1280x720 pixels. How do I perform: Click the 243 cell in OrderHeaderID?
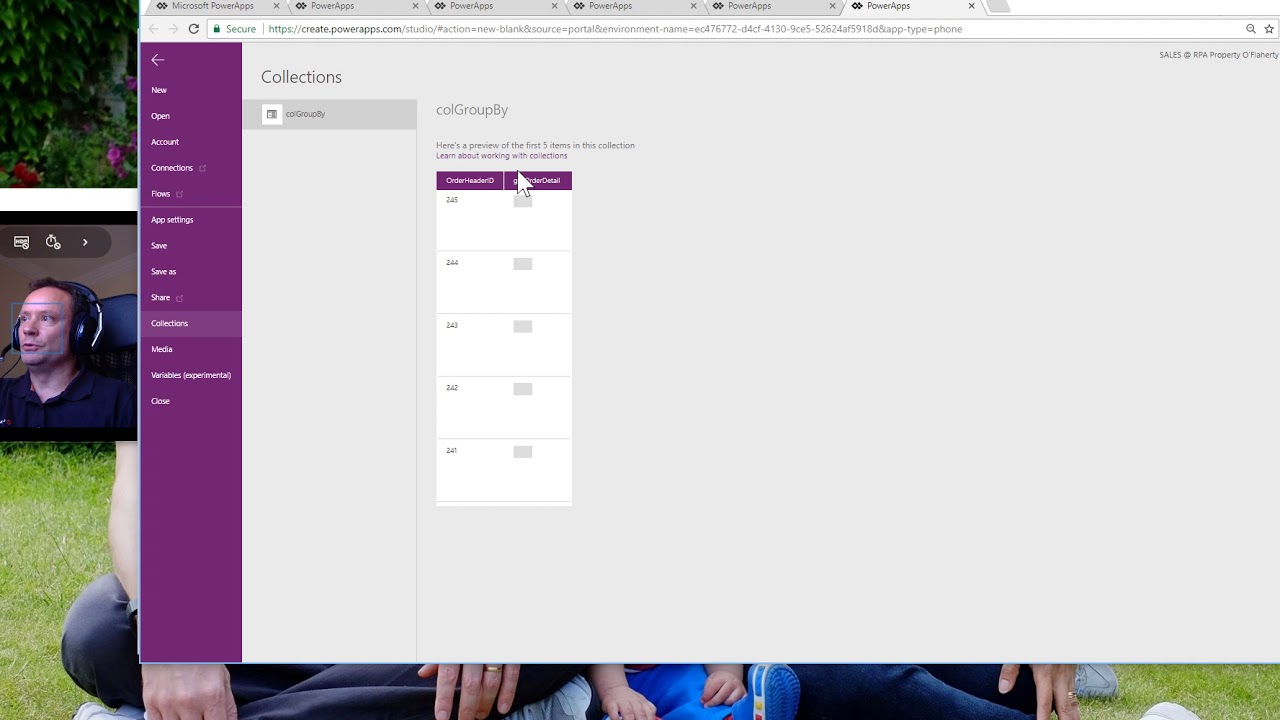click(452, 325)
